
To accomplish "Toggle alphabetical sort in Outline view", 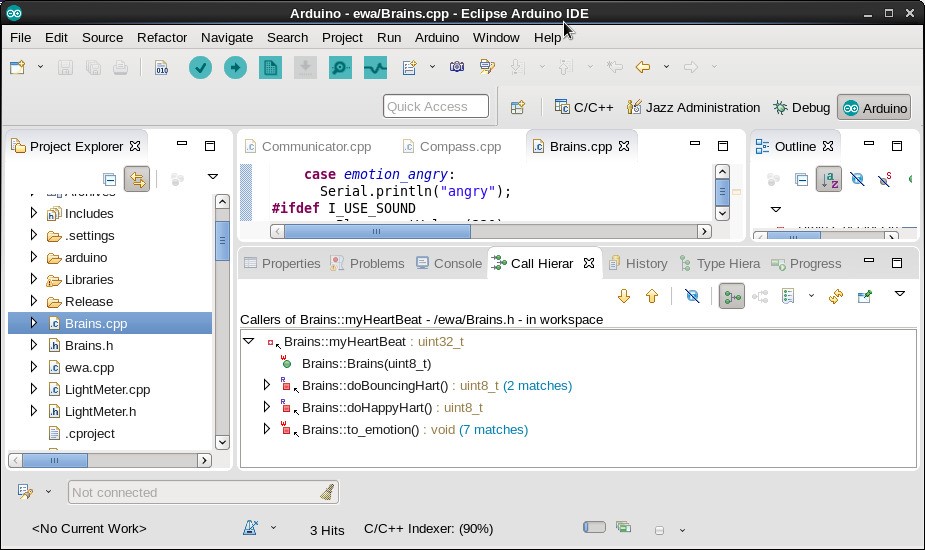I will (x=829, y=180).
